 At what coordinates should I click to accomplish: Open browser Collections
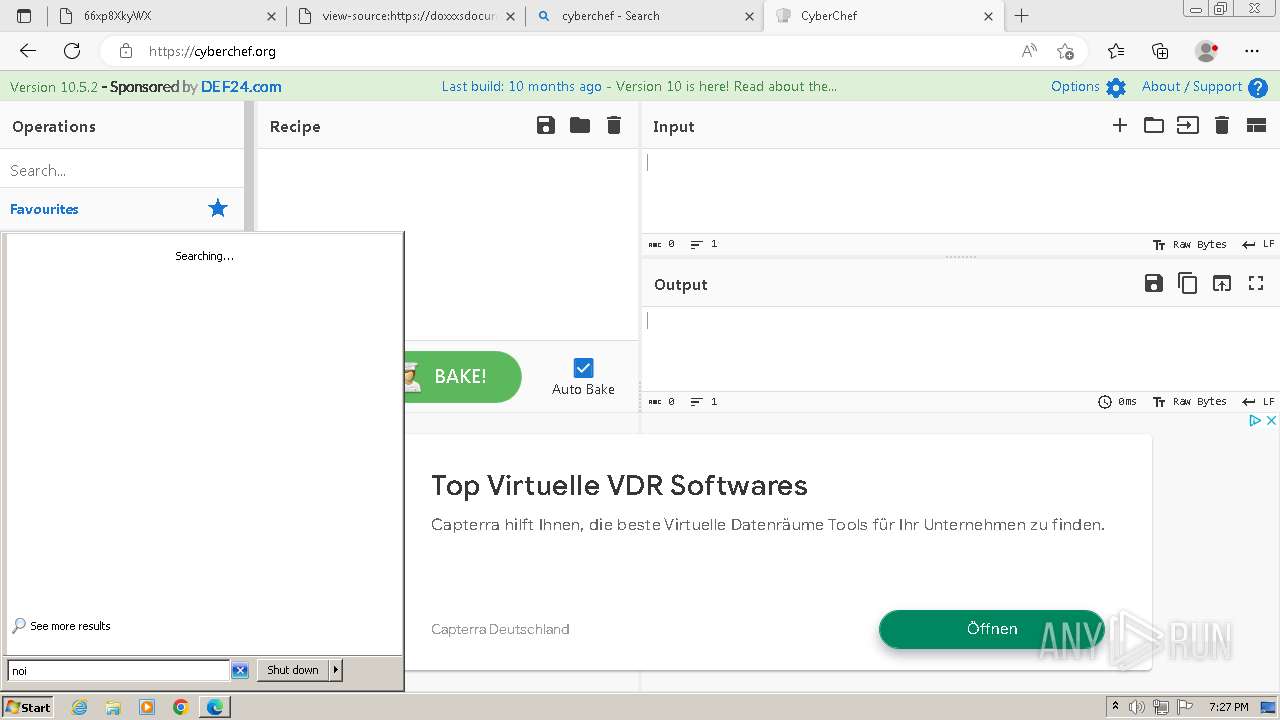coord(1160,51)
